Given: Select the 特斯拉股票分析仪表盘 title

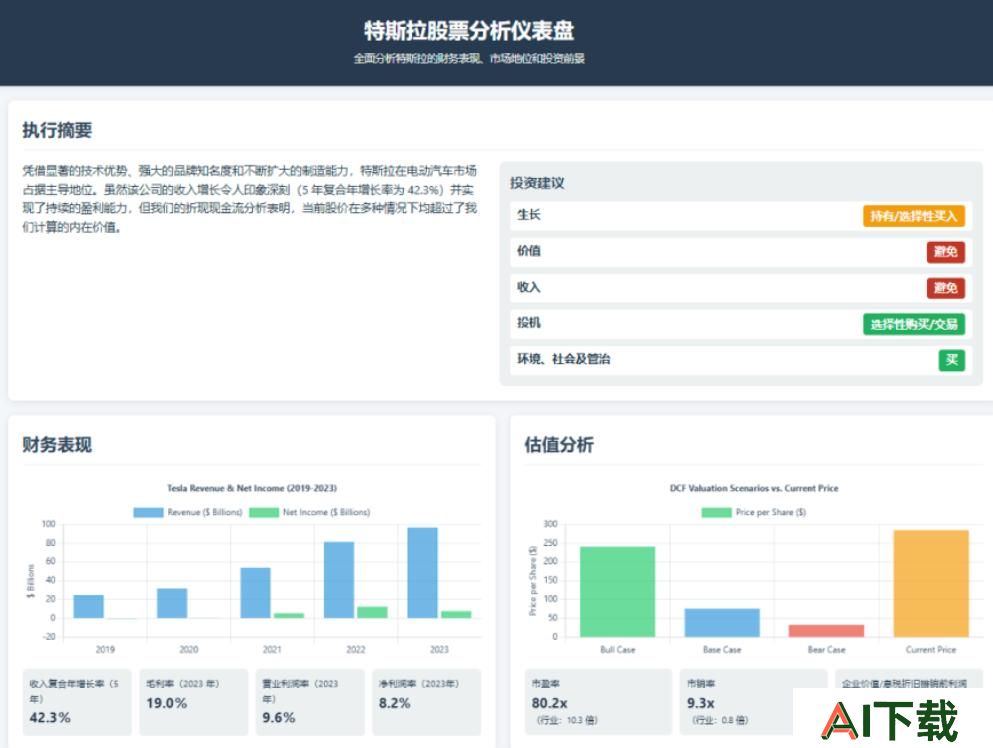Looking at the screenshot, I should [469, 30].
